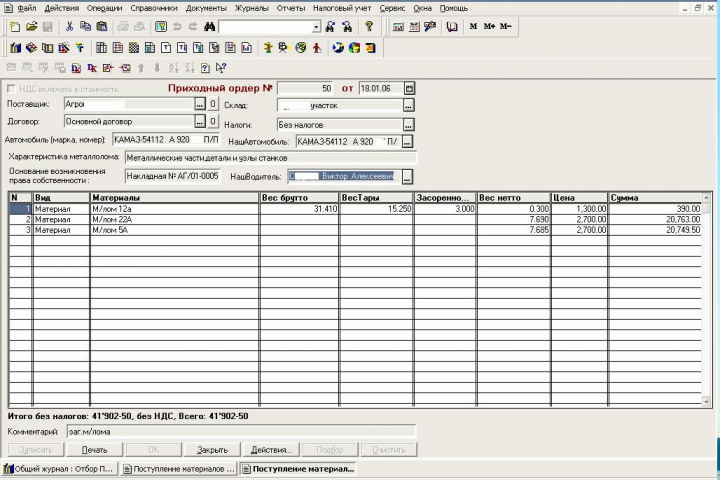Click the grey up arrow in document toolbar

[141, 68]
